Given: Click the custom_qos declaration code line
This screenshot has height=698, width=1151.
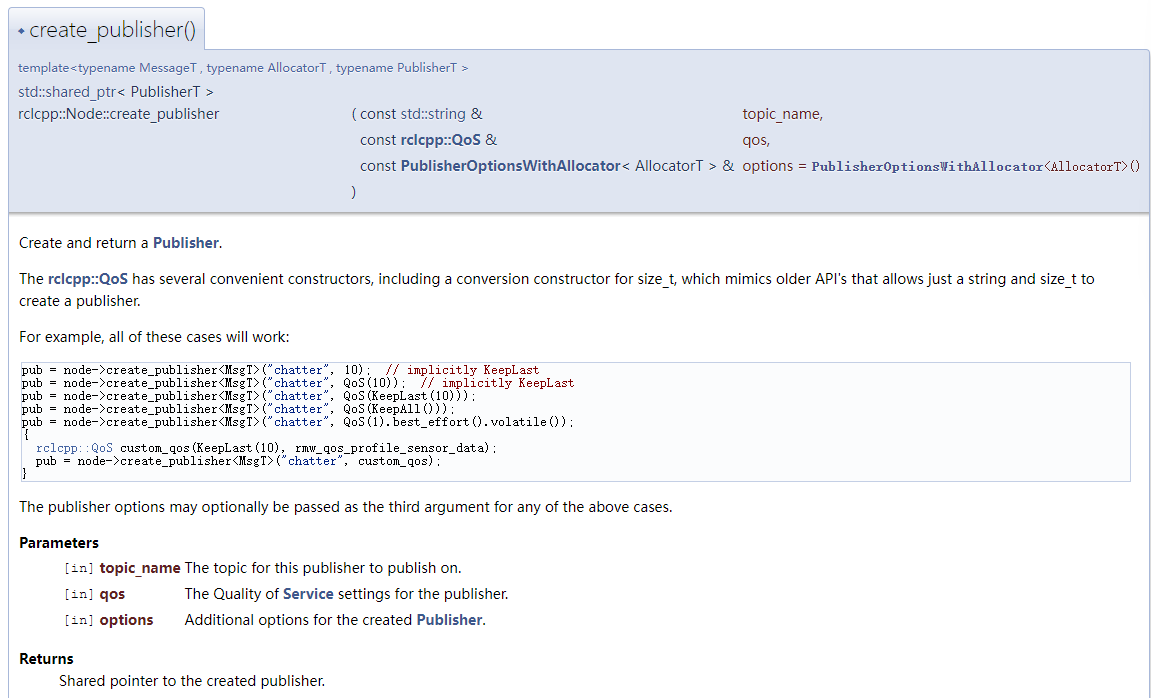Looking at the screenshot, I should point(266,448).
